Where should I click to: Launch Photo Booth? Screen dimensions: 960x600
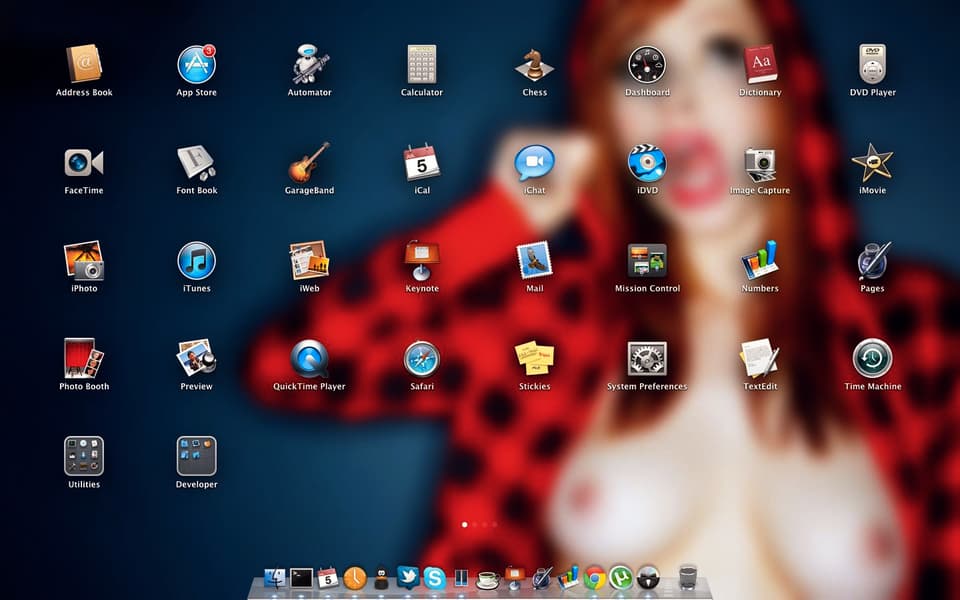point(84,359)
